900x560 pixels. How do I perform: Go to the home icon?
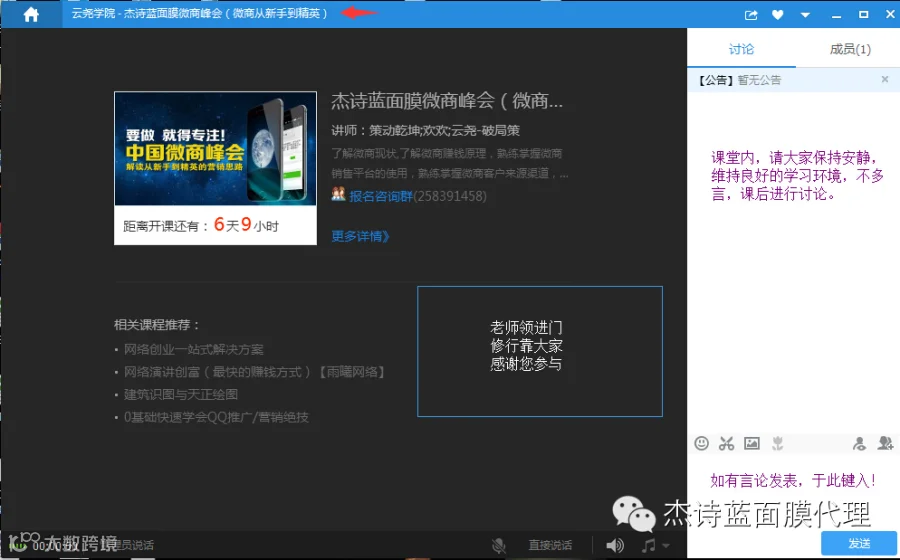pyautogui.click(x=31, y=14)
